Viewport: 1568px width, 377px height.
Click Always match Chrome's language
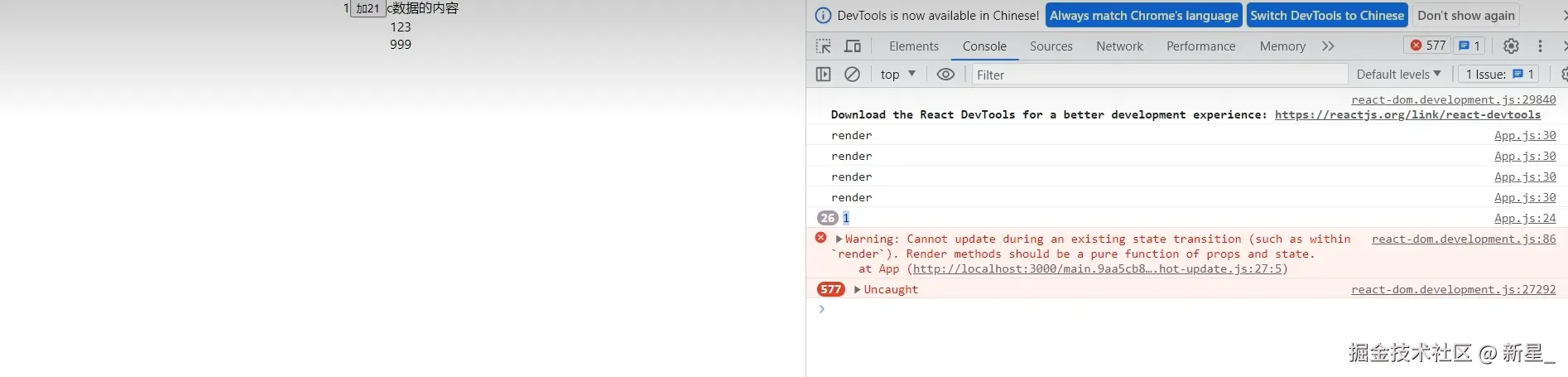pyautogui.click(x=1144, y=16)
